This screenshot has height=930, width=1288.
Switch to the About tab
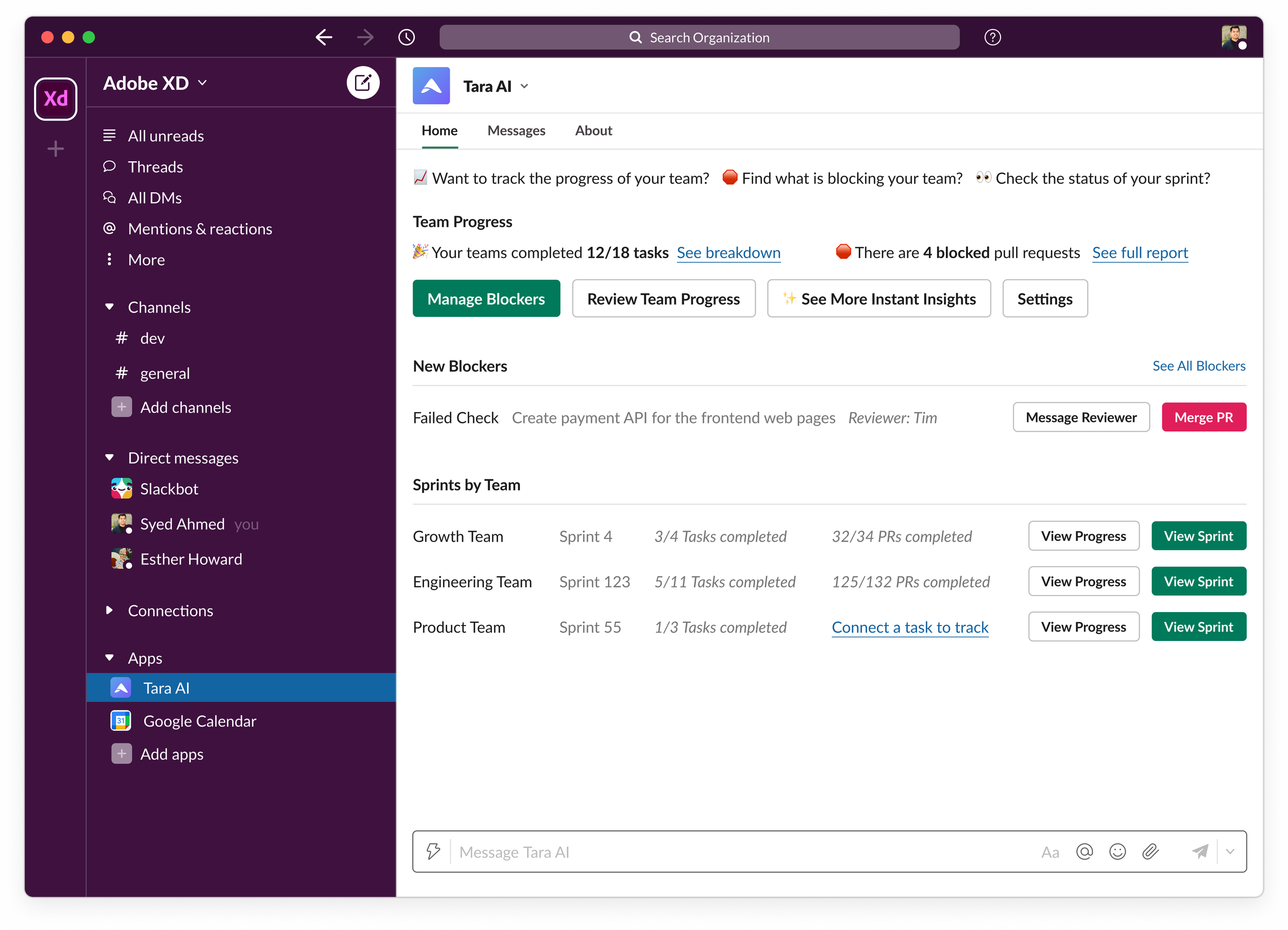tap(593, 131)
